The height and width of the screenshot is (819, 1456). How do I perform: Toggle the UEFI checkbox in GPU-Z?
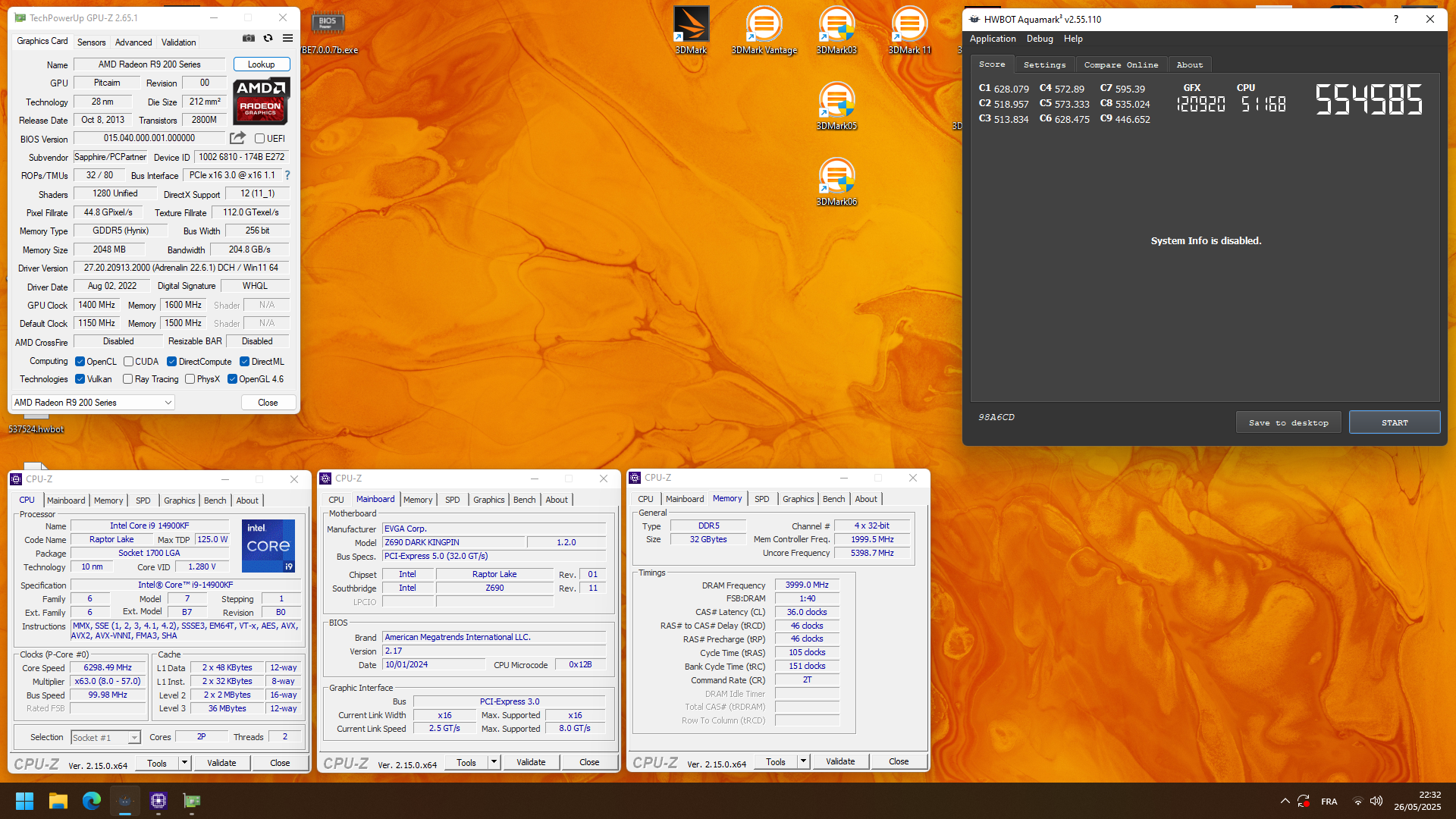(260, 139)
